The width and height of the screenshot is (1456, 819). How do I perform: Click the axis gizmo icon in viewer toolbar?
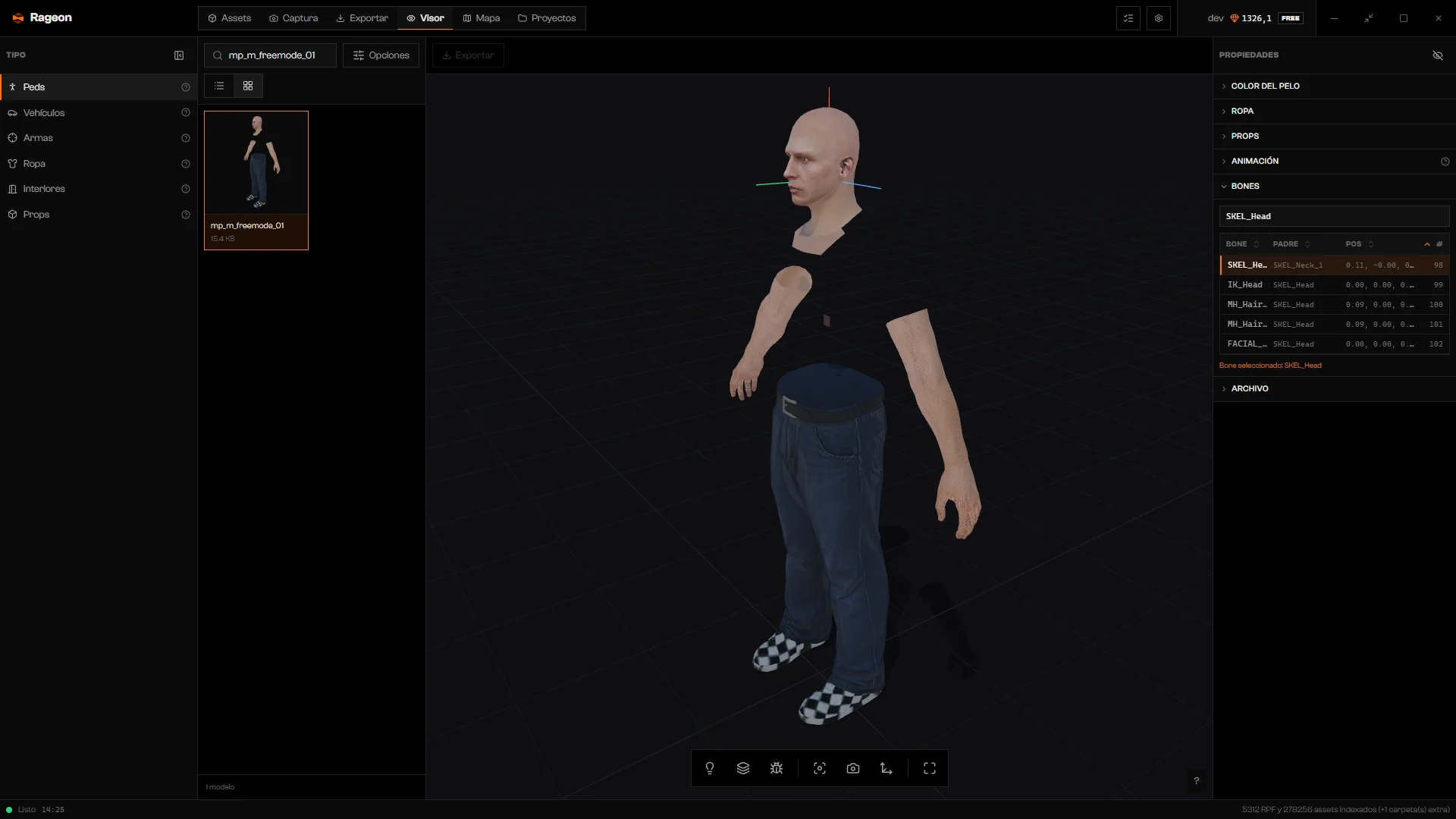886,768
